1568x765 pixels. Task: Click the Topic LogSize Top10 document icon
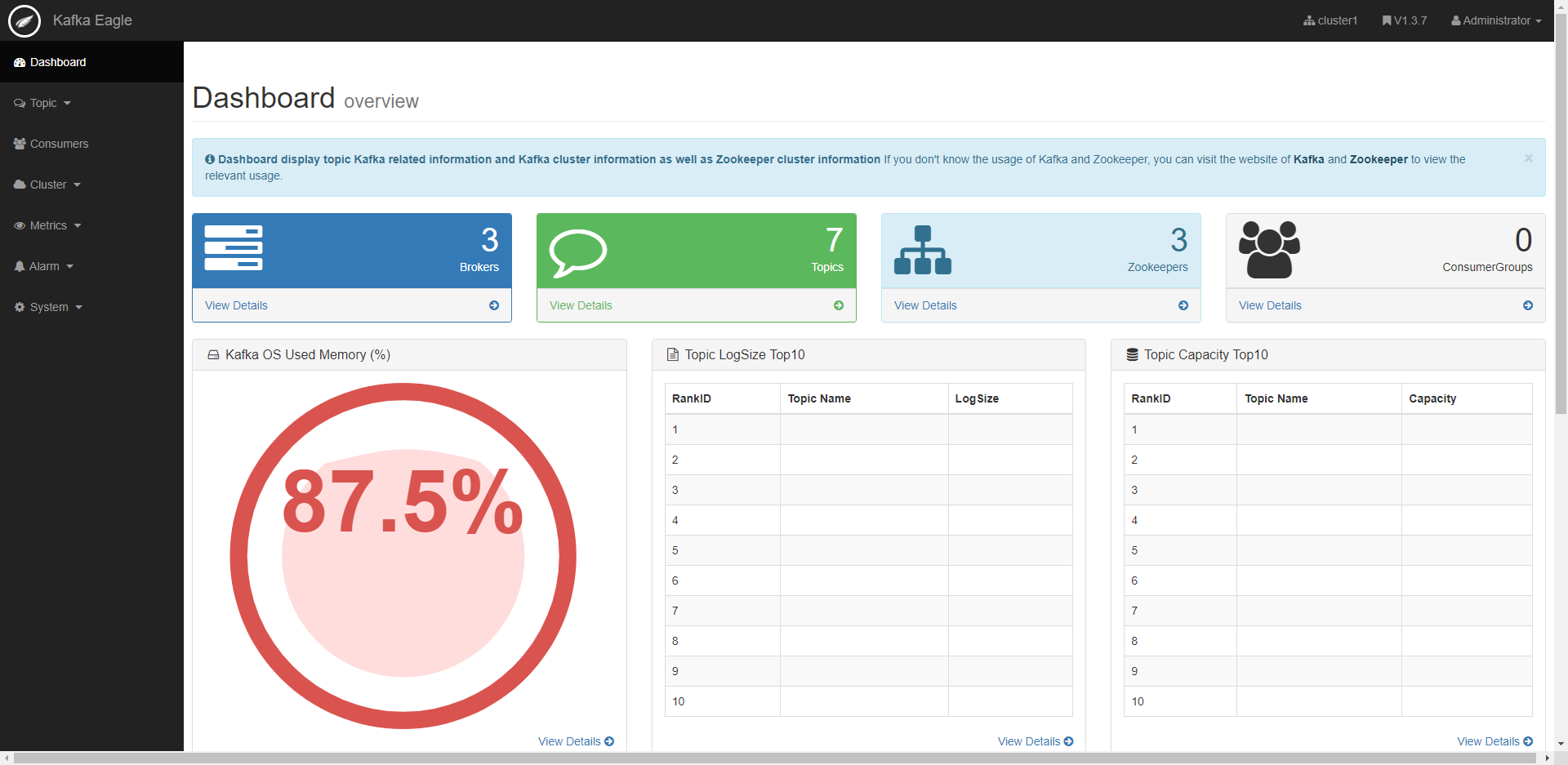point(673,354)
